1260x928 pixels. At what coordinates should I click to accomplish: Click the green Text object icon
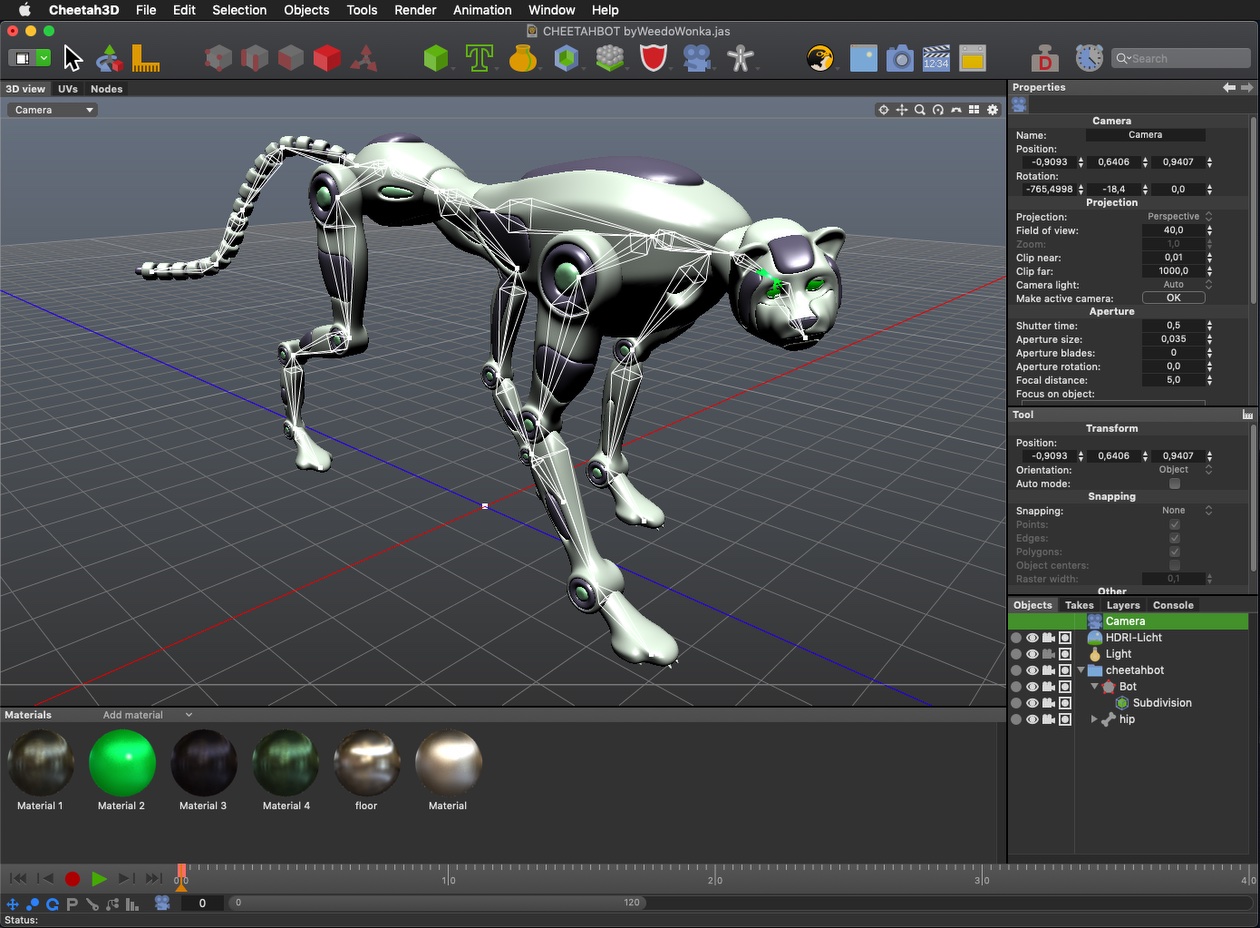(x=479, y=58)
